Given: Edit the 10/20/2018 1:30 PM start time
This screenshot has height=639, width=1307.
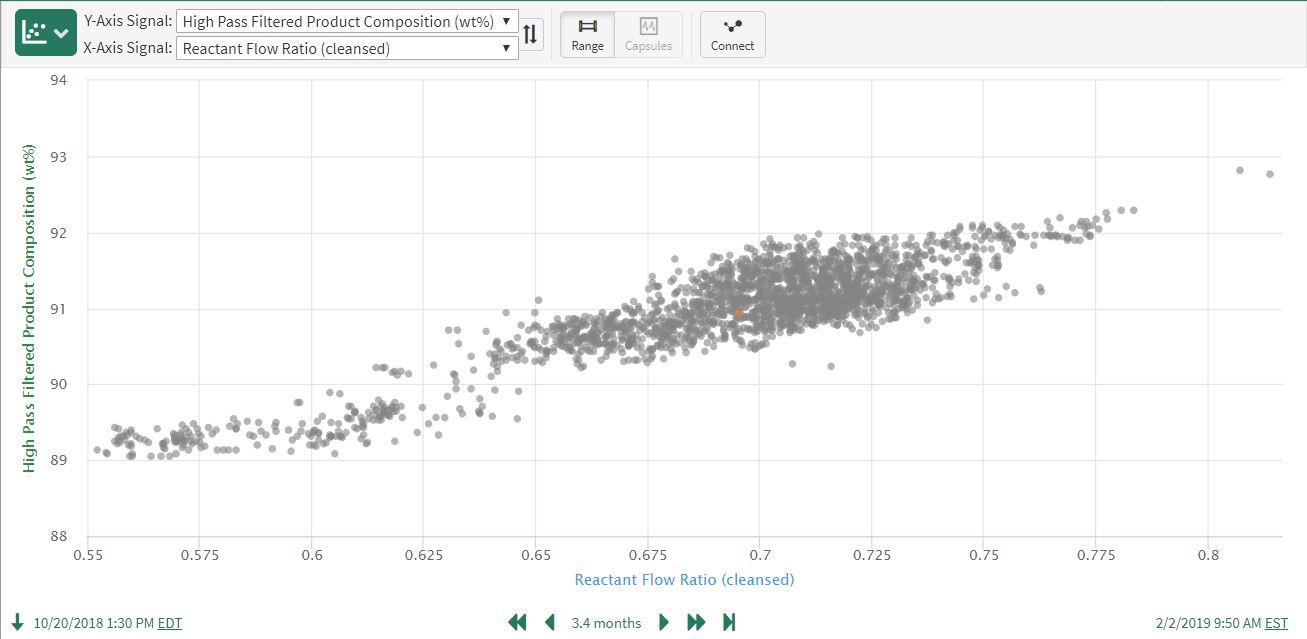Looking at the screenshot, I should 94,623.
